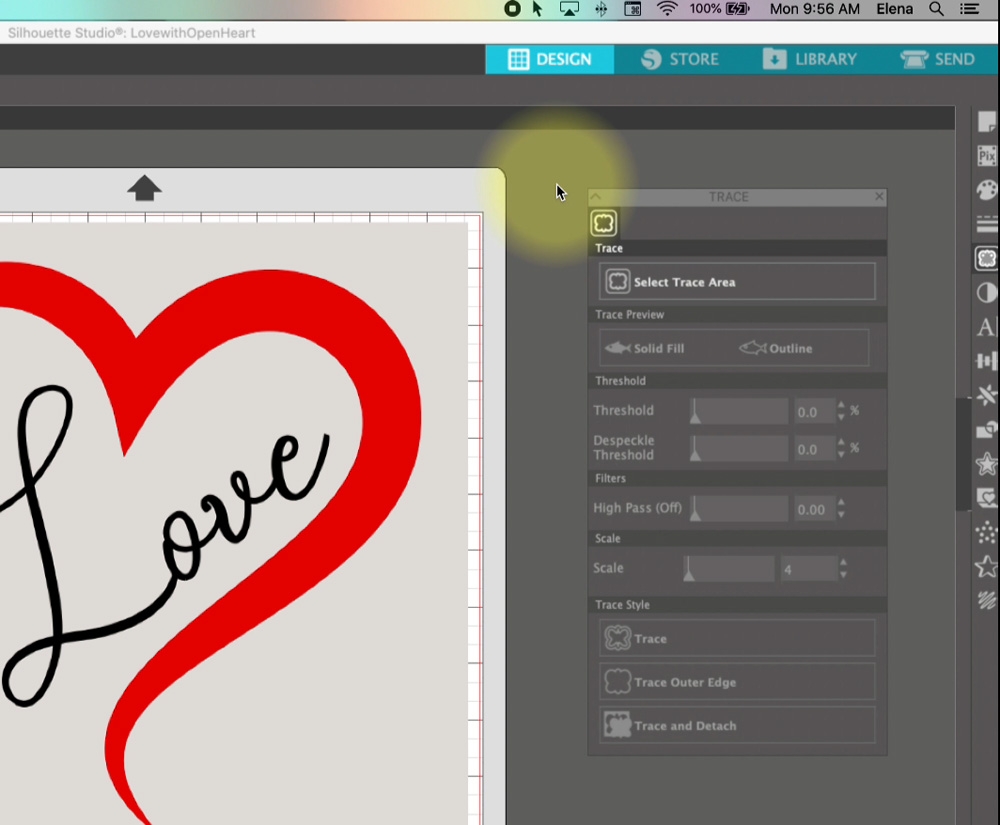Viewport: 1000px width, 825px height.
Task: Open the Page Setup panel icon
Action: point(986,120)
